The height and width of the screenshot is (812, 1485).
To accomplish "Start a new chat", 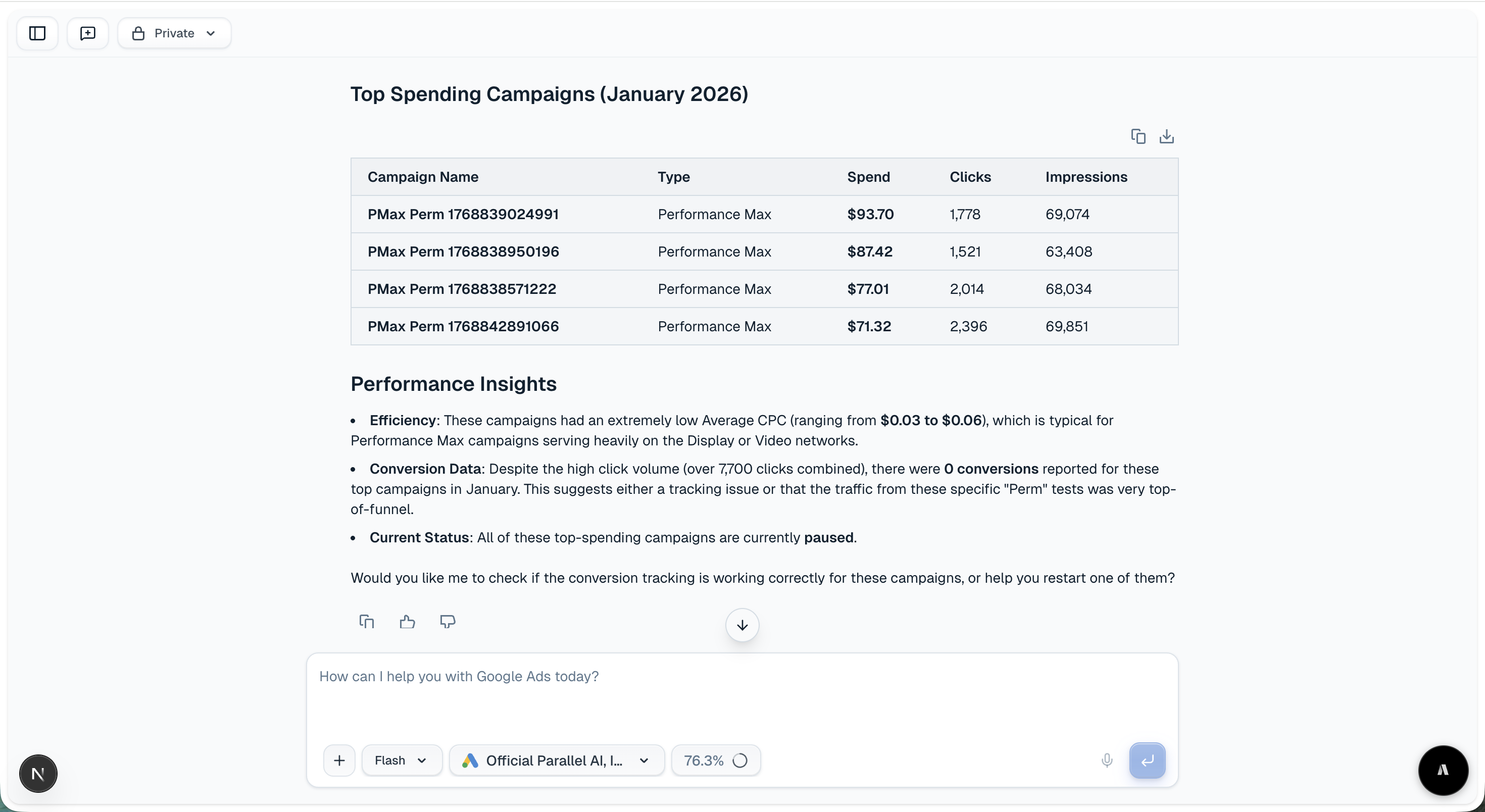I will point(87,33).
